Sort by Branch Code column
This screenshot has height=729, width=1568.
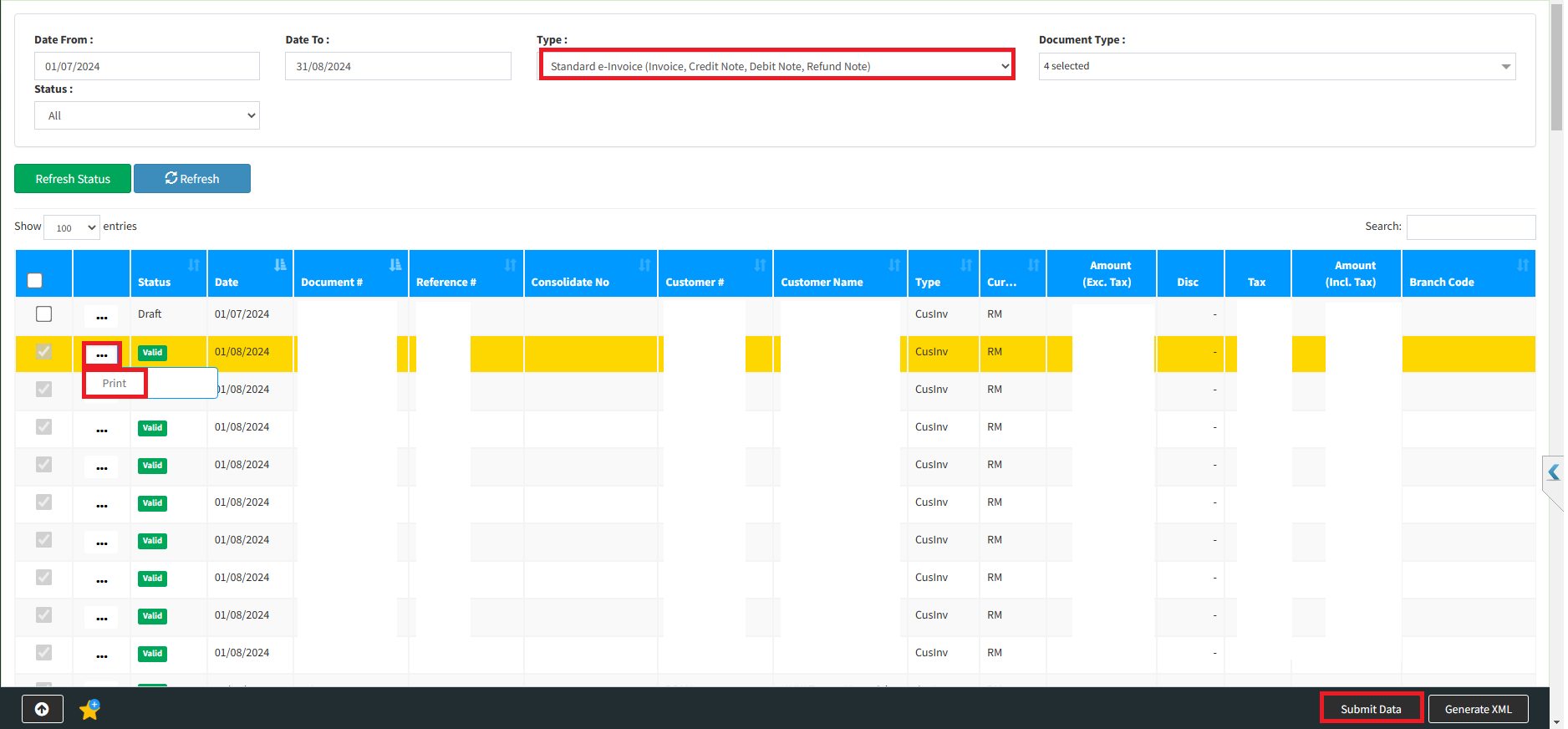coord(1522,265)
